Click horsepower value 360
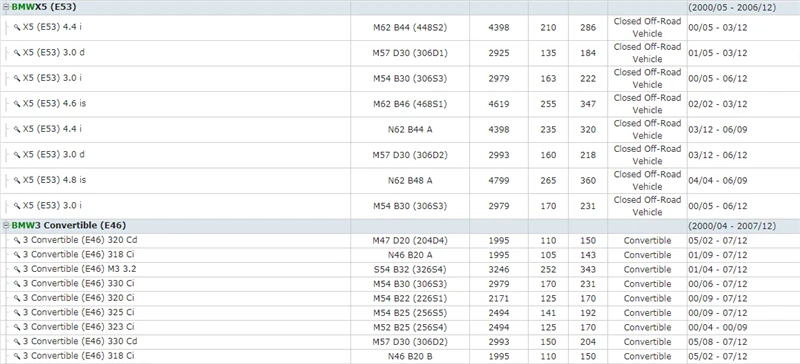800x364 pixels. (588, 181)
